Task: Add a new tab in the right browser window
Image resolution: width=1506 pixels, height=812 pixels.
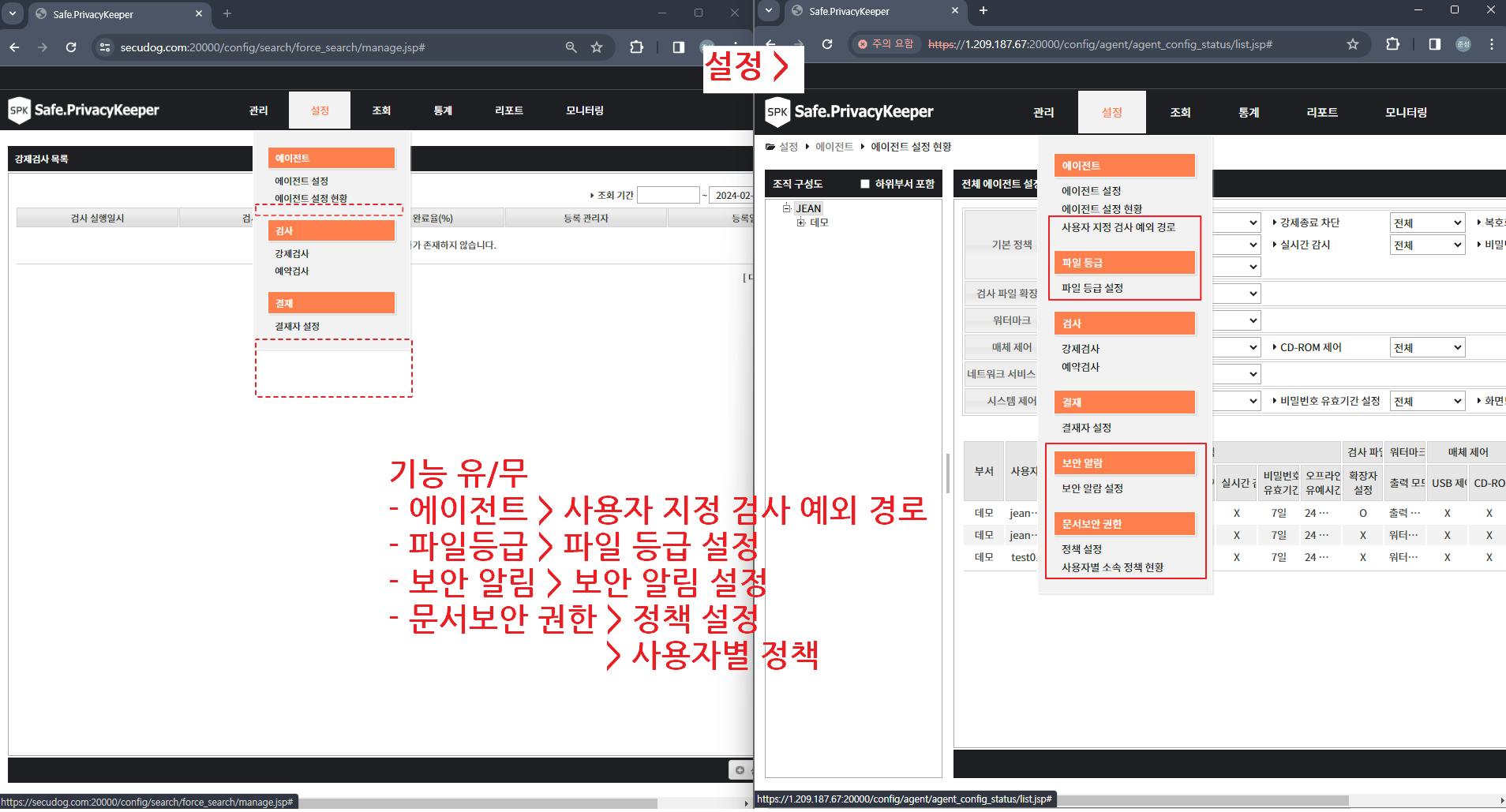Action: click(x=983, y=11)
